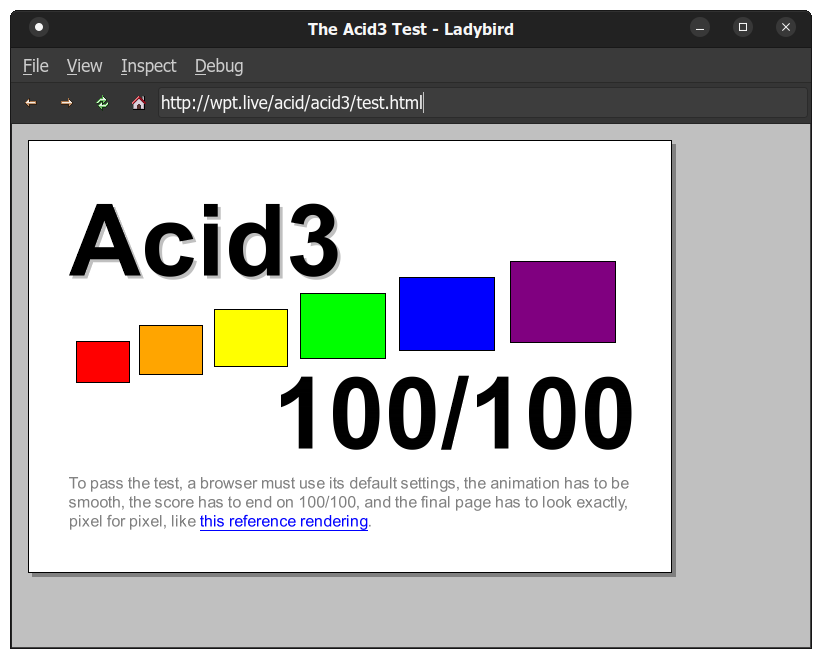This screenshot has width=822, height=659.
Task: Maximize the Ladybird window
Action: point(743,27)
